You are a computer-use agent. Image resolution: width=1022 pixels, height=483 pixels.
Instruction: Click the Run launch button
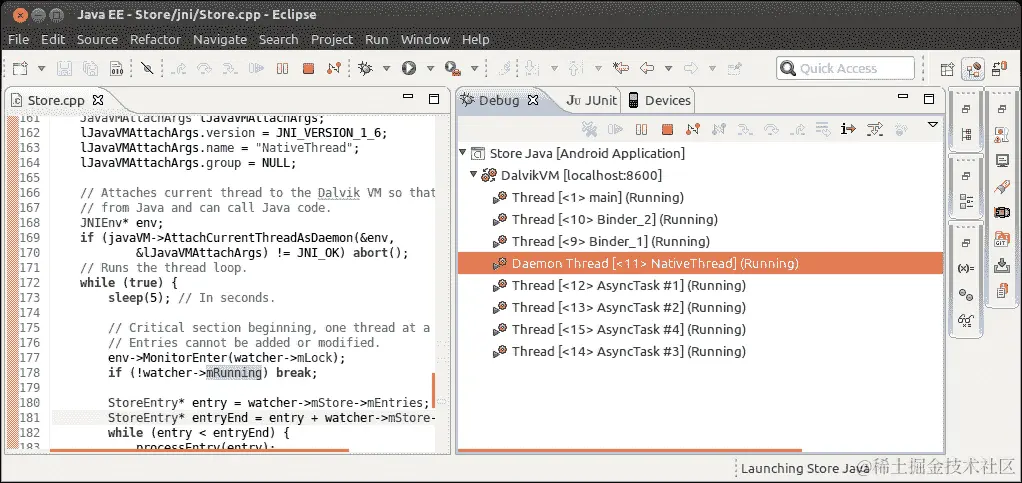(409, 68)
